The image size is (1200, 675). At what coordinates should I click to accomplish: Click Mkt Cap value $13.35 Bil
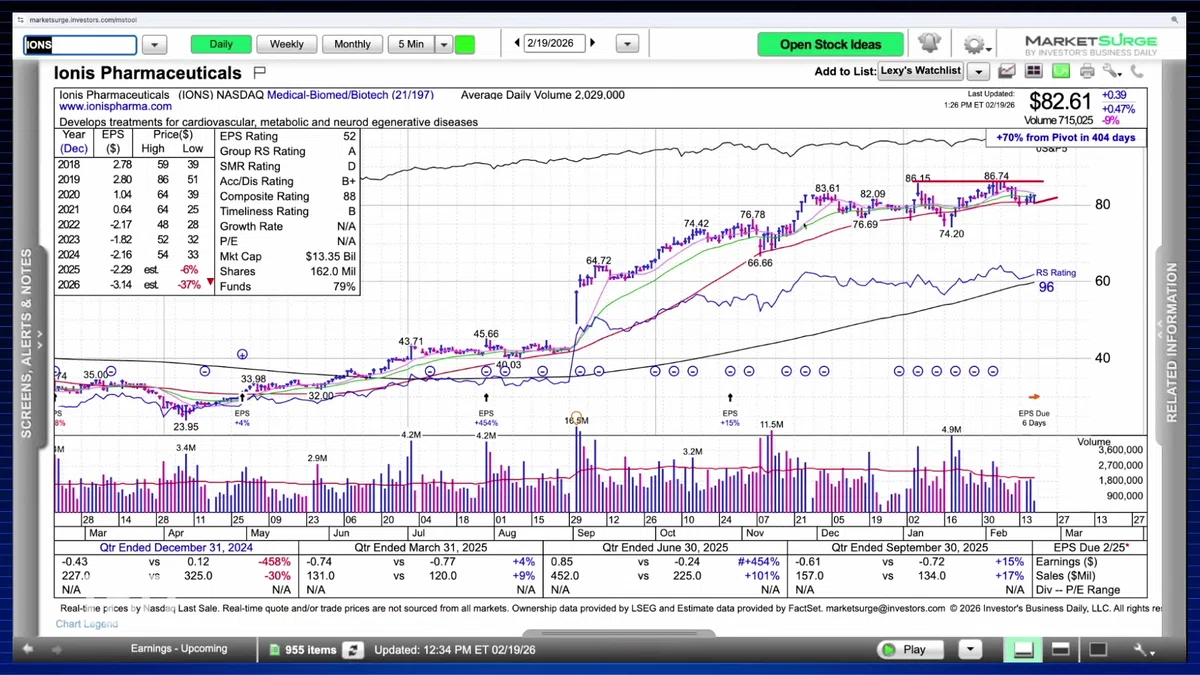point(331,256)
